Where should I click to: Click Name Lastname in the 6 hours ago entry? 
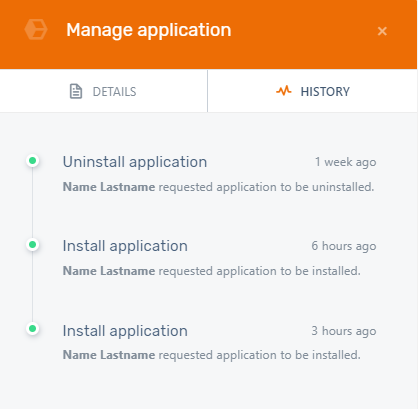(109, 271)
